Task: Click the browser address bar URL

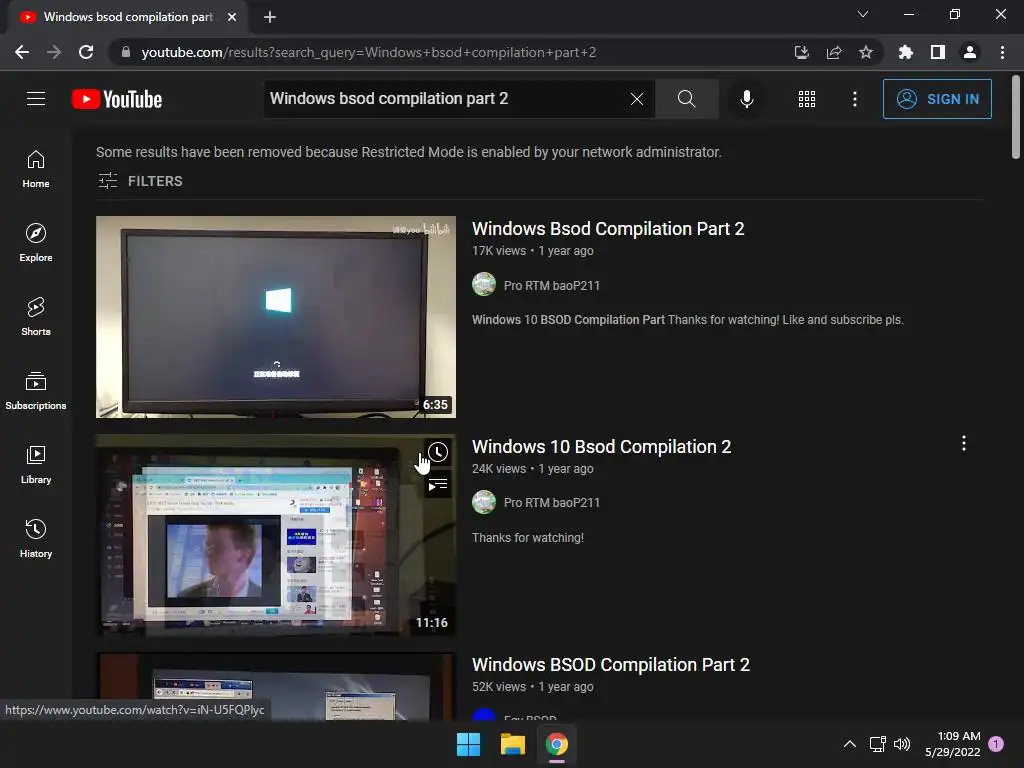Action: point(368,52)
